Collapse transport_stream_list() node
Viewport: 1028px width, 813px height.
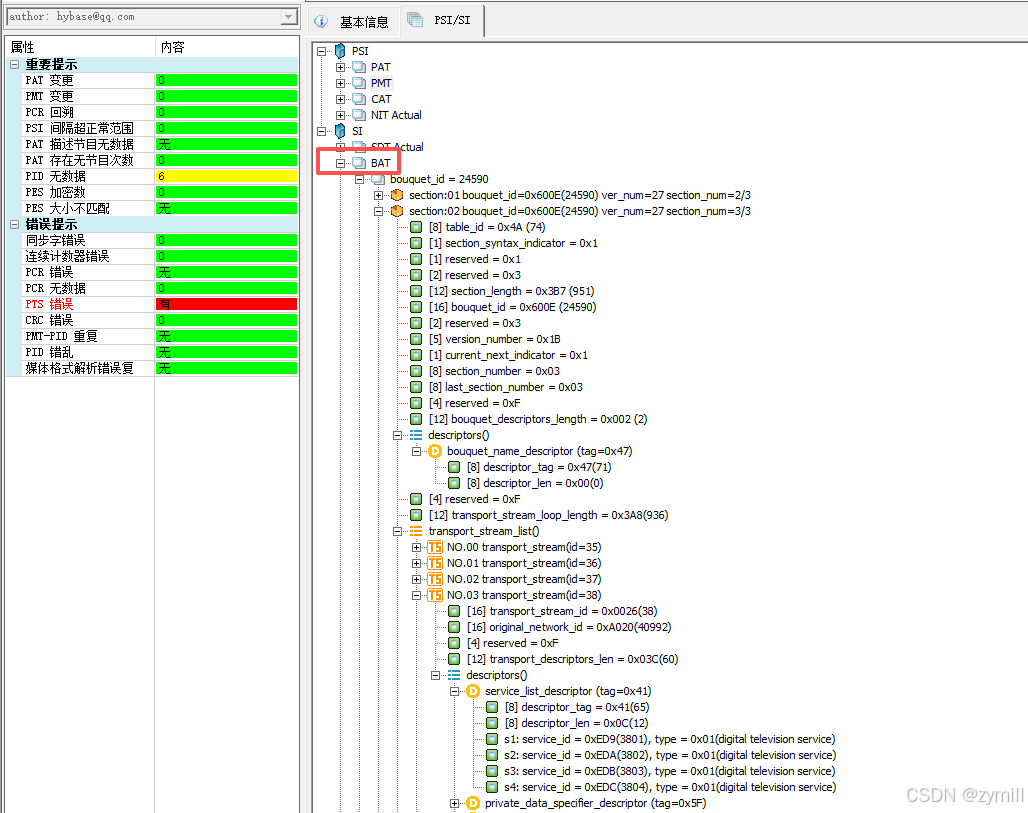[397, 531]
